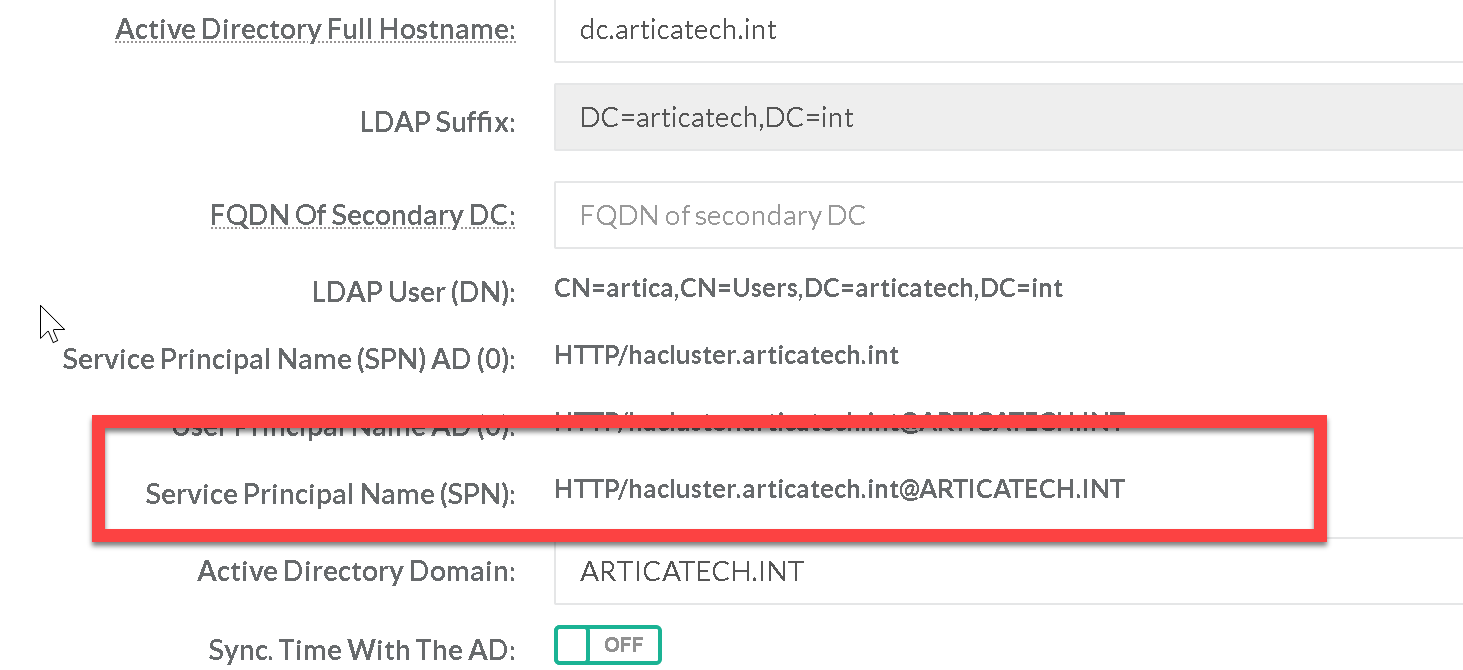Click the HTTP/hacluster.articatech.int SPN AD value

(726, 355)
